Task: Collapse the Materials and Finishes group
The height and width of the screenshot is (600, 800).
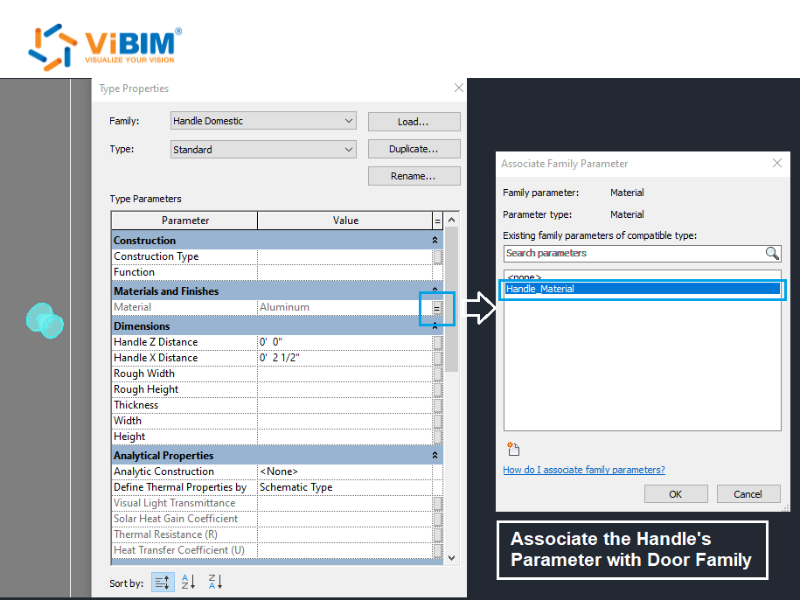Action: [435, 289]
